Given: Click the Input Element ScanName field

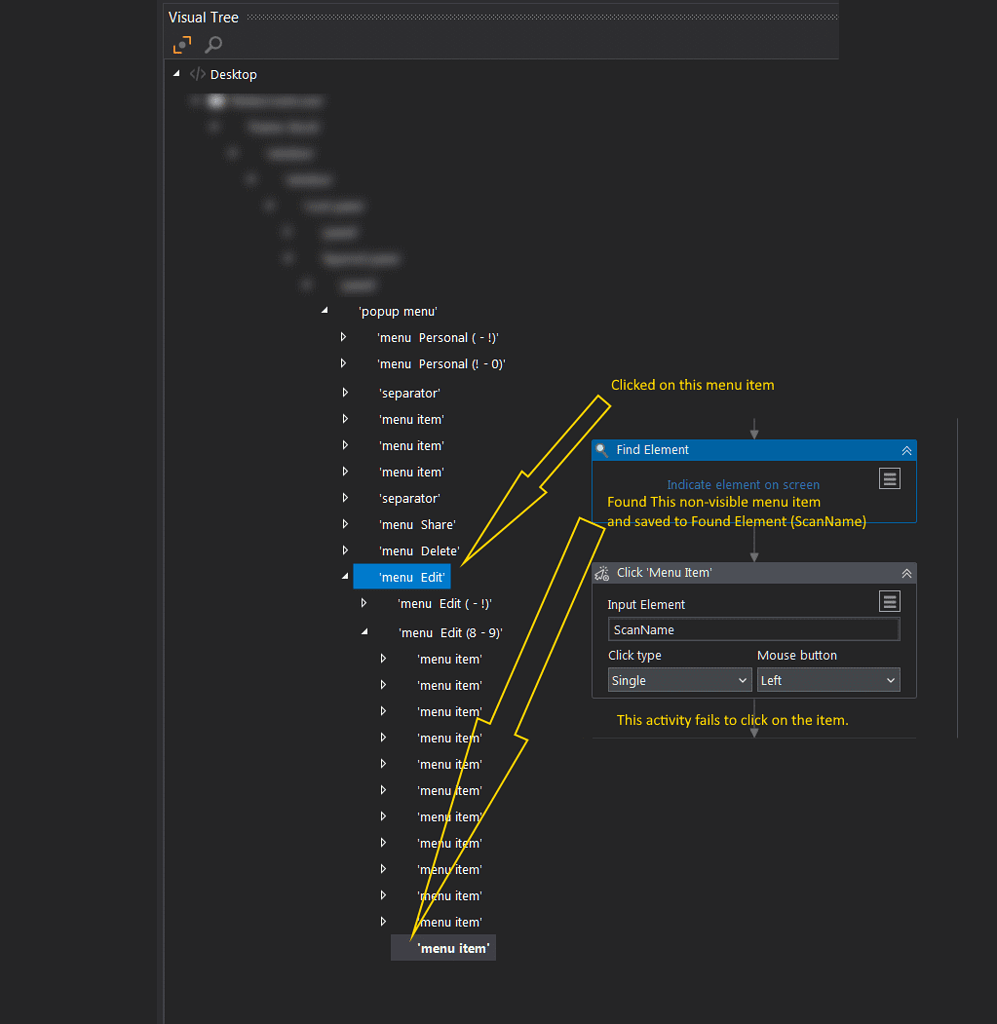Looking at the screenshot, I should pyautogui.click(x=753, y=630).
